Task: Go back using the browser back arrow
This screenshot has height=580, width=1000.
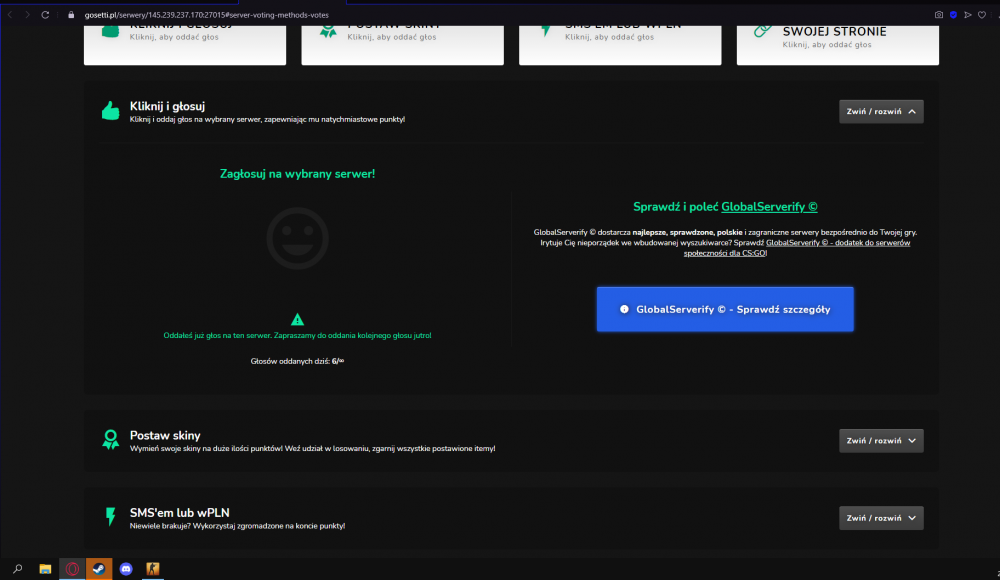Action: point(10,15)
